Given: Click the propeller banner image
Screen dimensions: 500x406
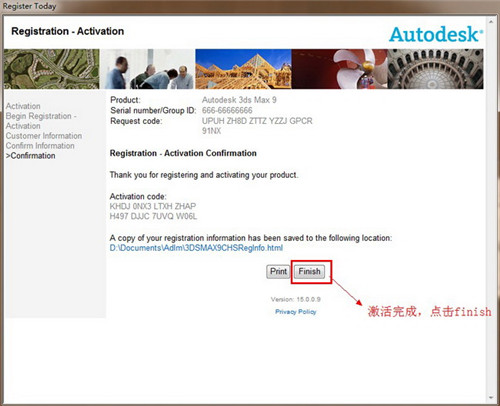Looking at the screenshot, I should tap(339, 69).
